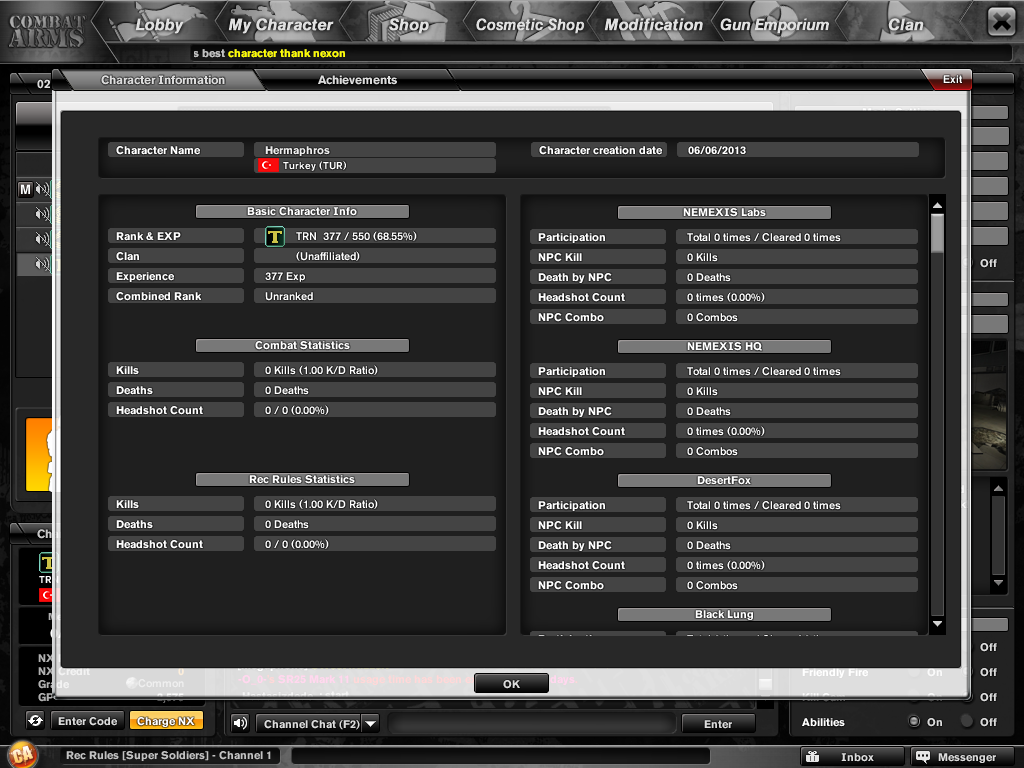This screenshot has height=768, width=1024.
Task: Click the statistics scrollbar thumb
Action: 937,232
